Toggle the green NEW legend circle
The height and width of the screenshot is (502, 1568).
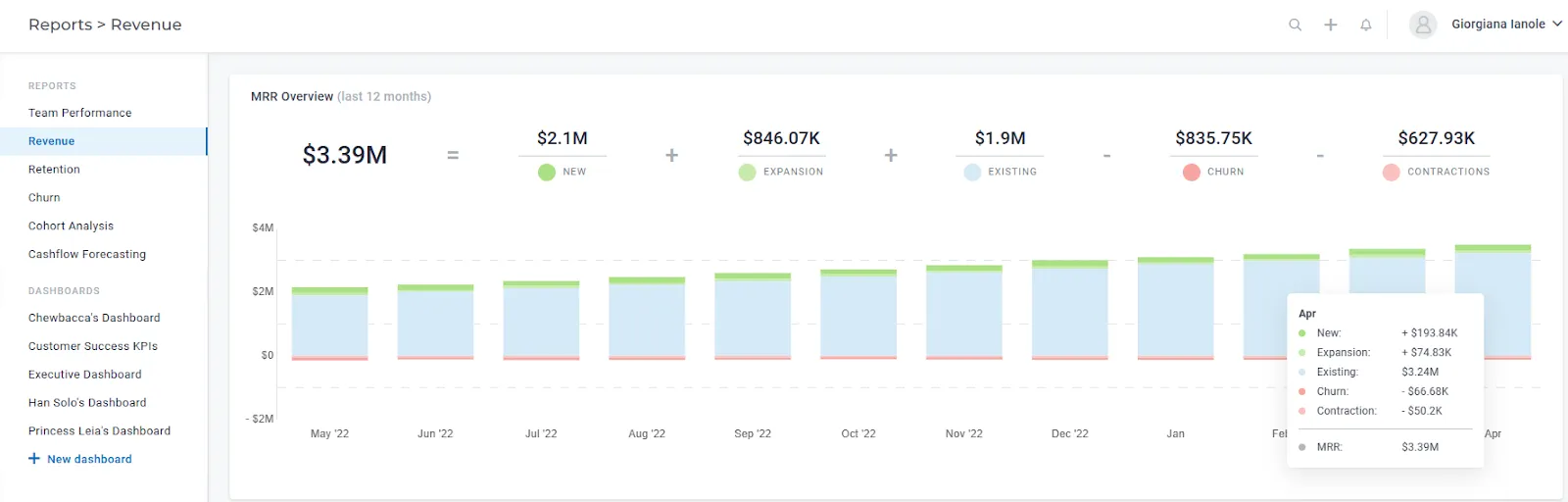pyautogui.click(x=547, y=172)
